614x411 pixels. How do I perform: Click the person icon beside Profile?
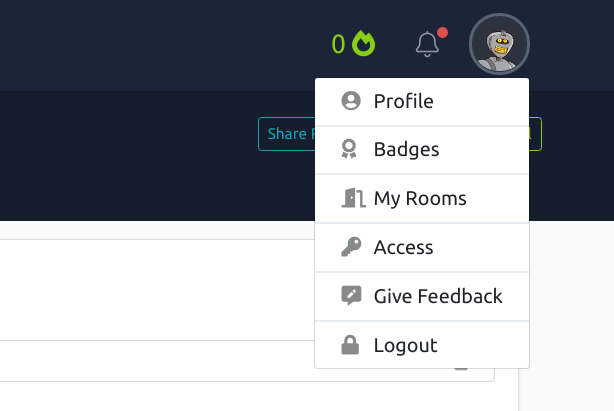350,101
